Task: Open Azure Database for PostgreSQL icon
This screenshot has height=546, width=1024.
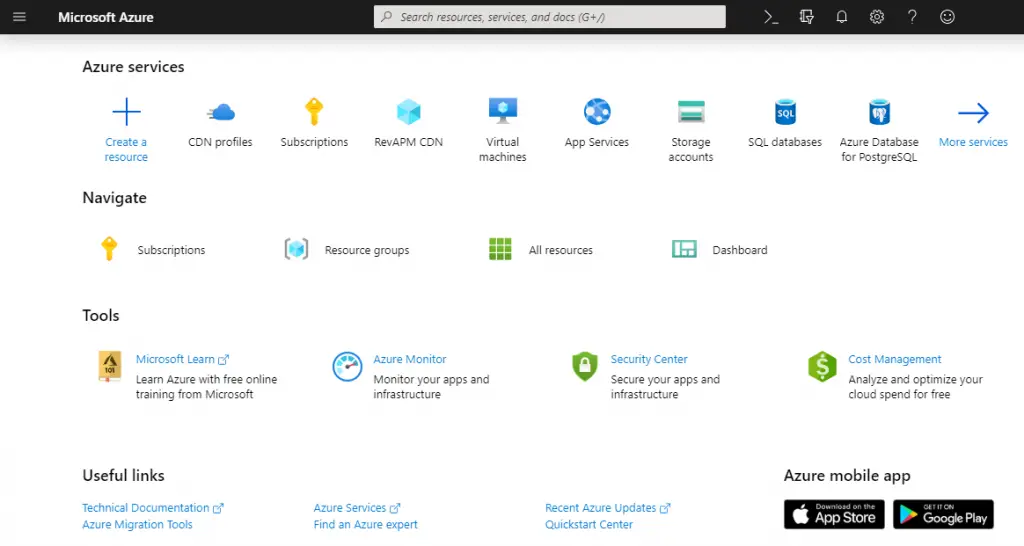Action: click(879, 112)
